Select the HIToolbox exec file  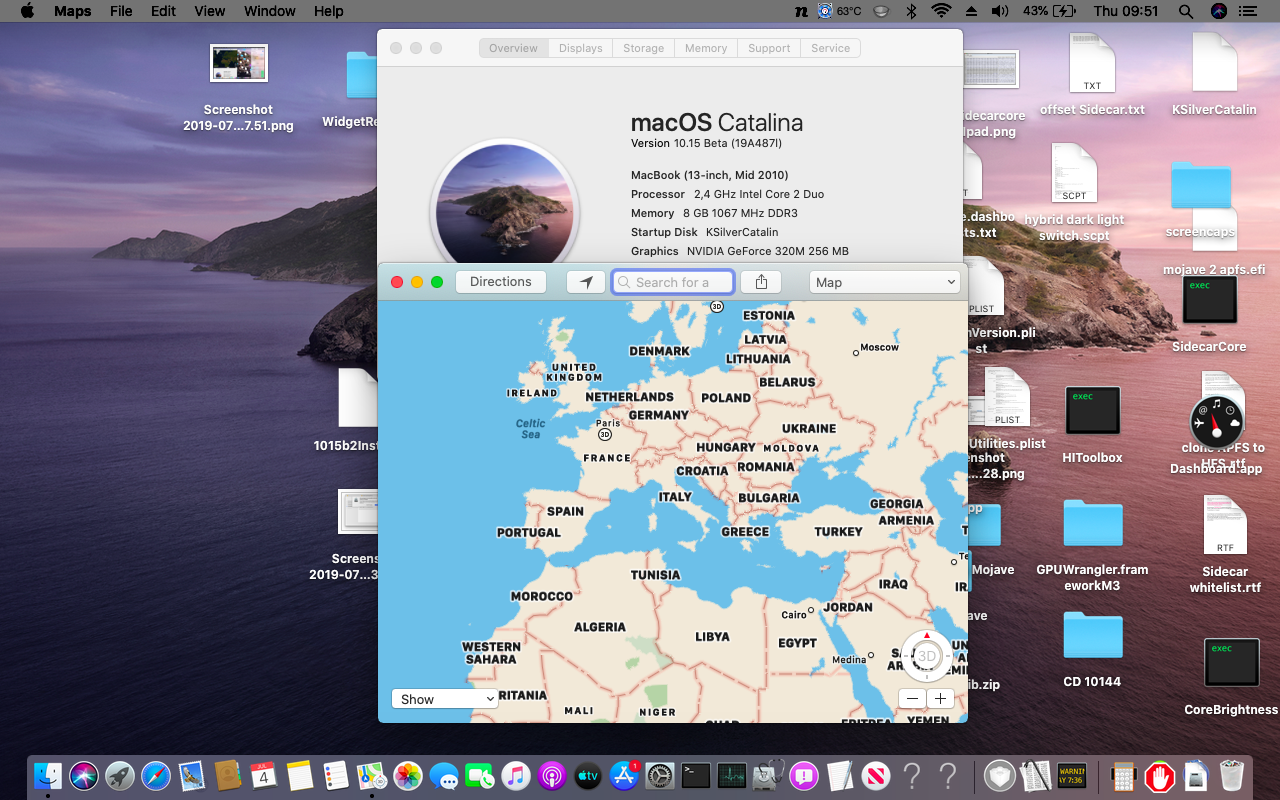coord(1092,412)
